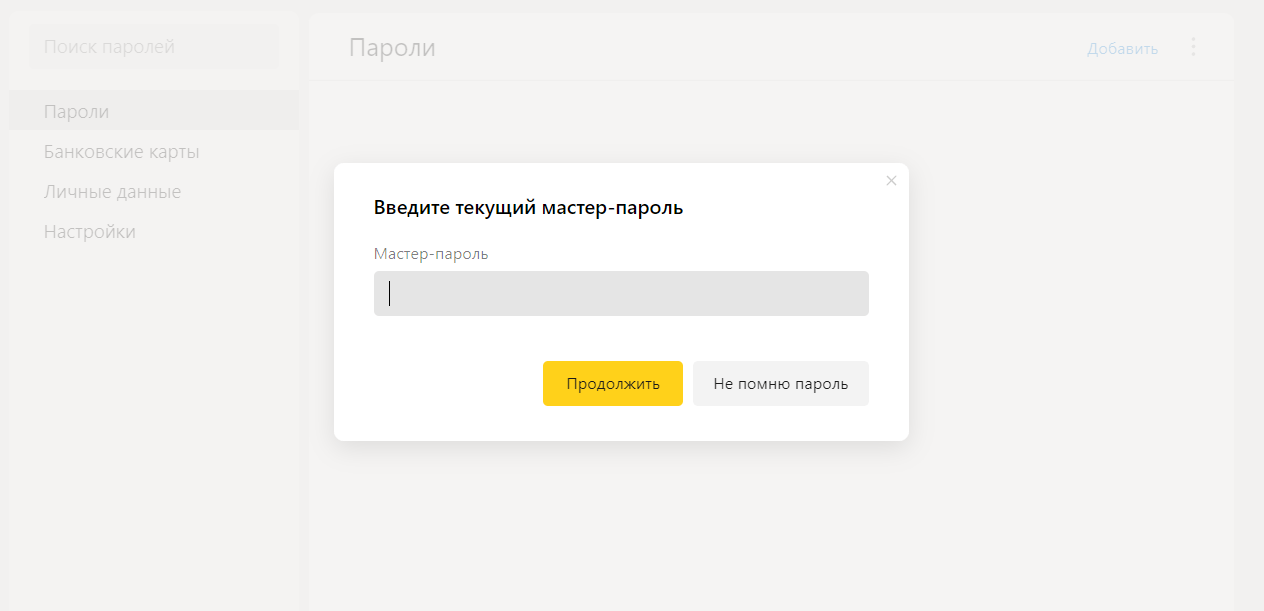Select Пароли in the sidebar
Viewport: 1264px width, 611px height.
click(77, 111)
